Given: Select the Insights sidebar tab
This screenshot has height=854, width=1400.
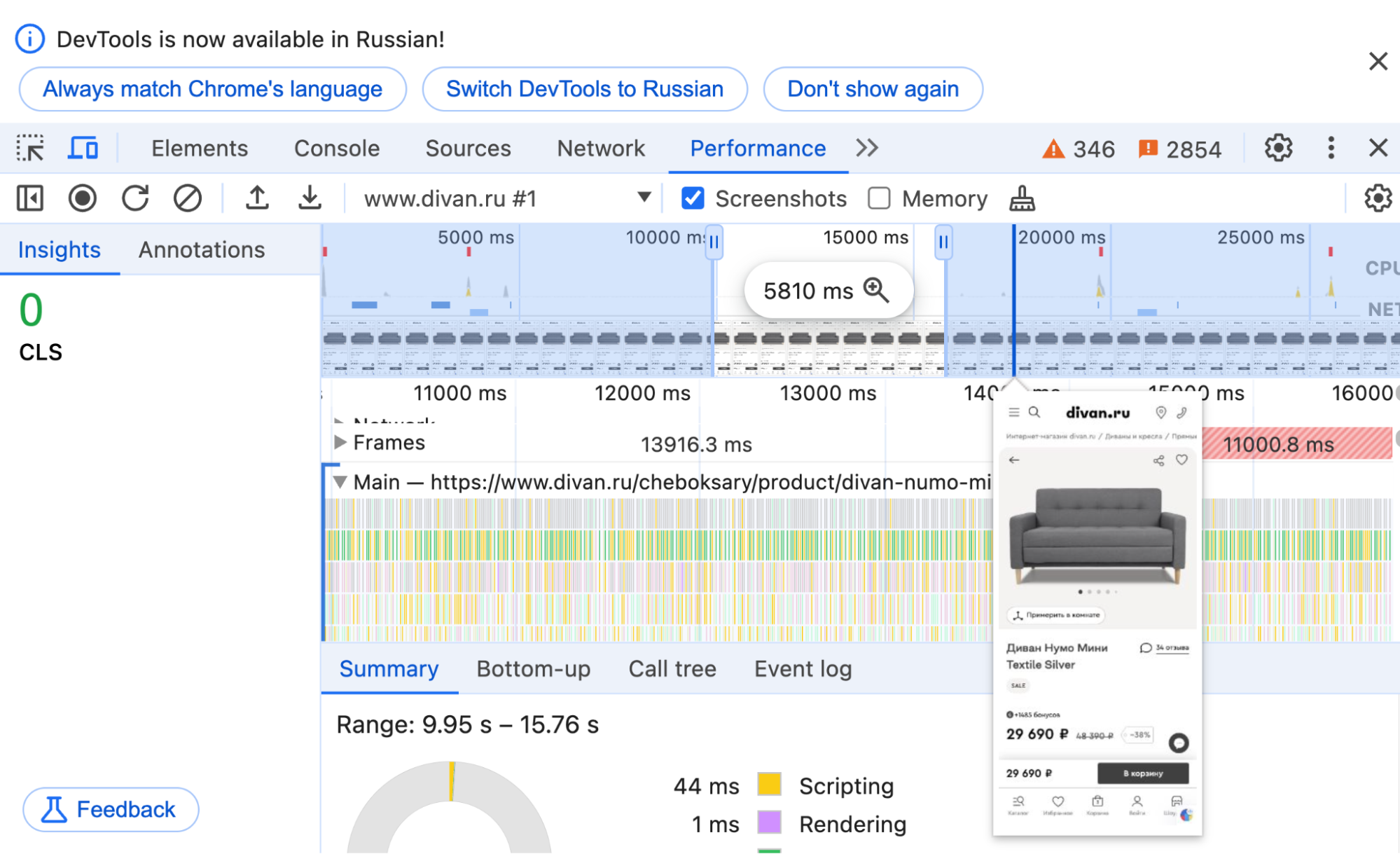Looking at the screenshot, I should (x=60, y=250).
